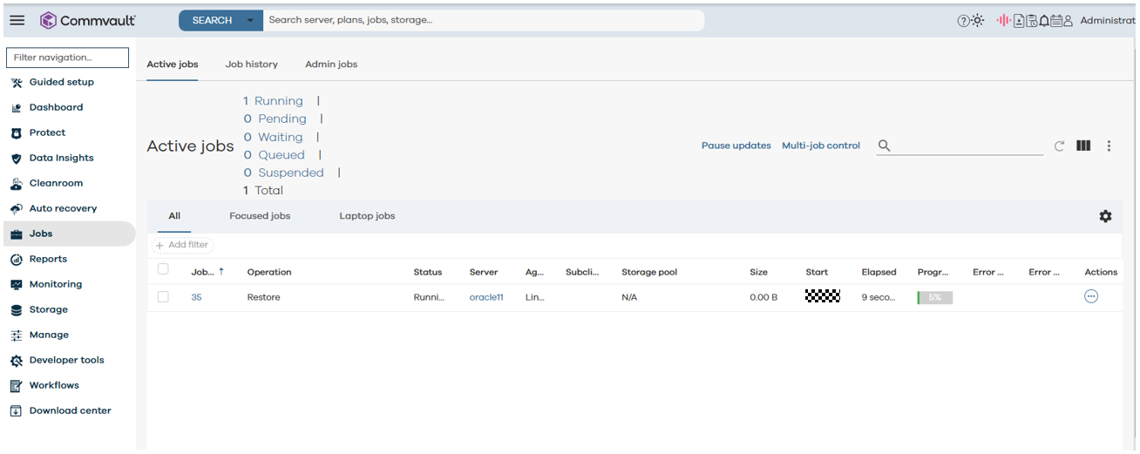Open the jobs table settings gear
Screen dimensions: 1140x454
point(1105,216)
